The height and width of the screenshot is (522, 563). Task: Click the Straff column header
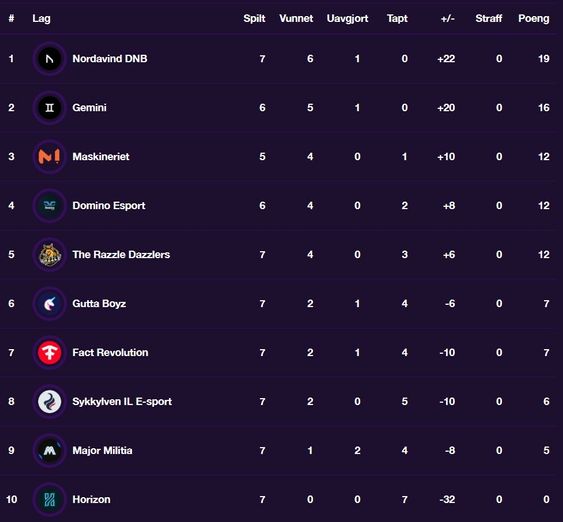click(x=488, y=18)
